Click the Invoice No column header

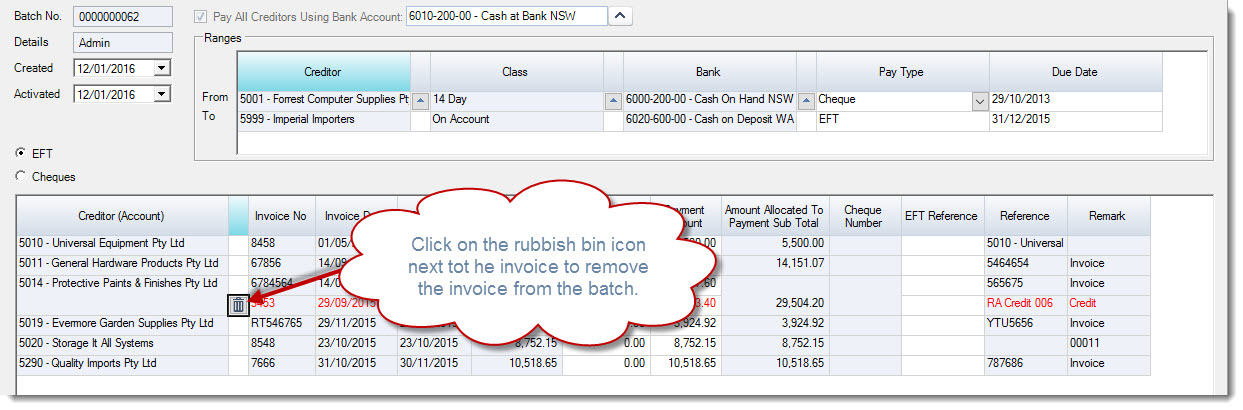pyautogui.click(x=282, y=216)
